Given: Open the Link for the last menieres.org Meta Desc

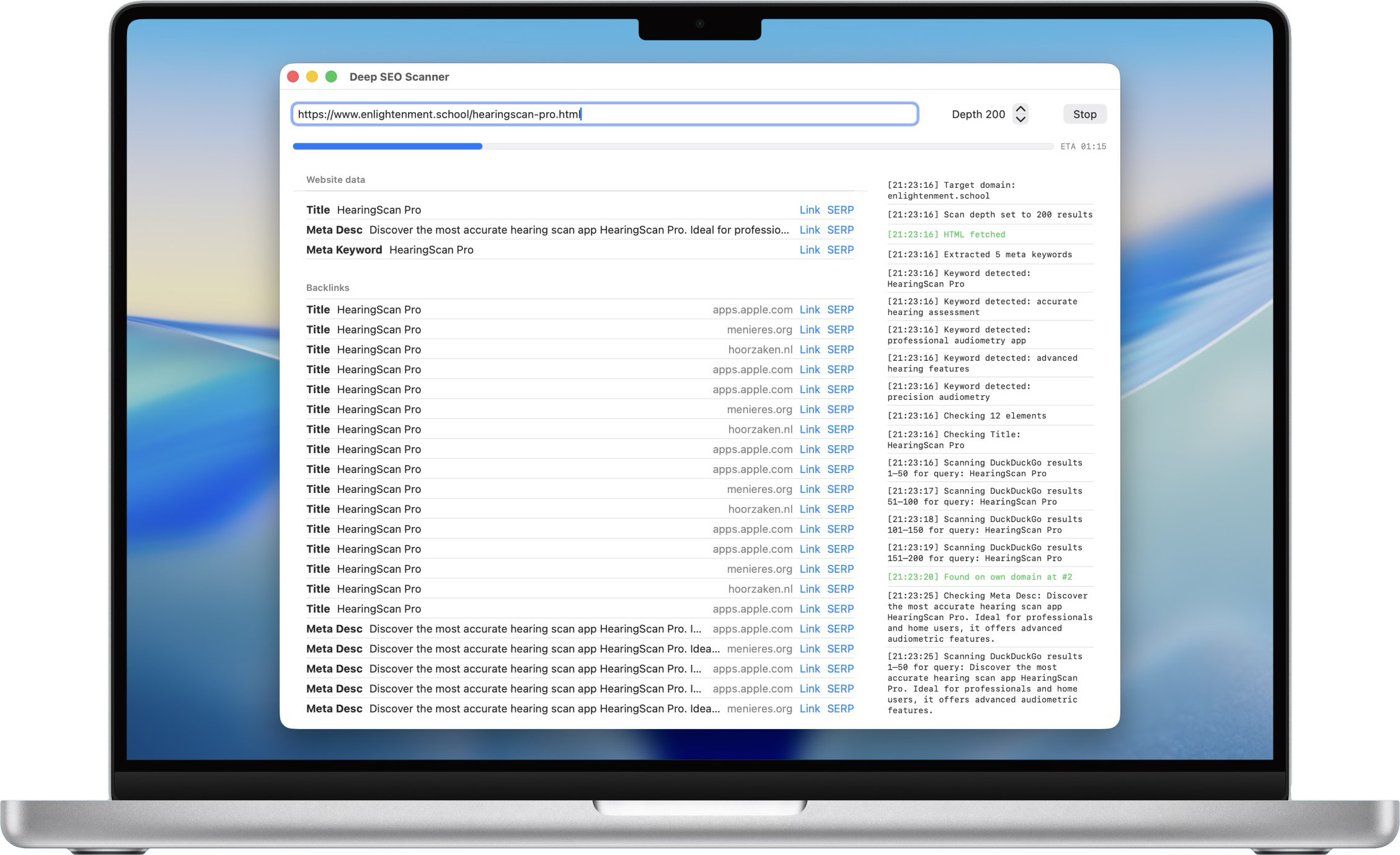Looking at the screenshot, I should pyautogui.click(x=810, y=708).
